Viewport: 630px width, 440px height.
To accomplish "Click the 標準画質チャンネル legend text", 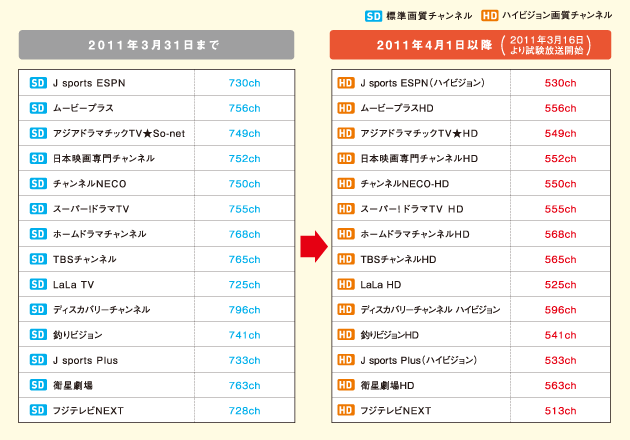I will [x=429, y=16].
